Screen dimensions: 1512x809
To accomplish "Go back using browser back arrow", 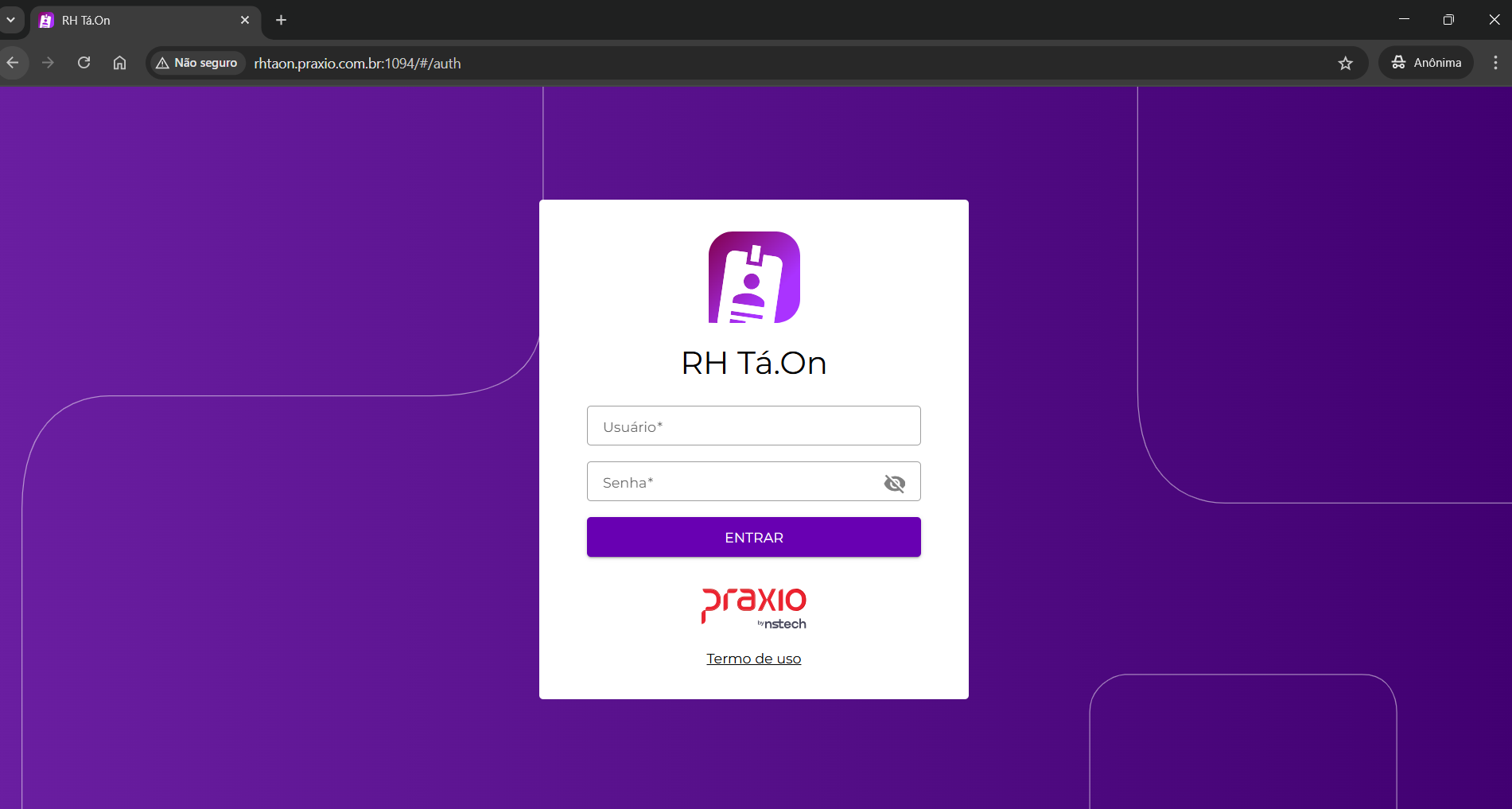I will pos(13,63).
